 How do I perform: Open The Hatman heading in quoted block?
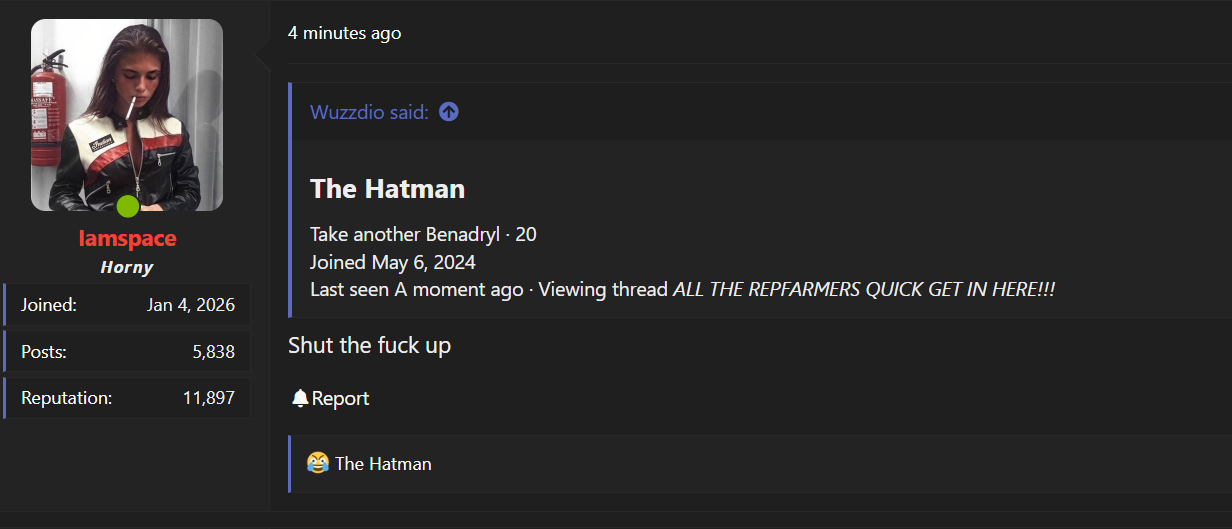387,188
